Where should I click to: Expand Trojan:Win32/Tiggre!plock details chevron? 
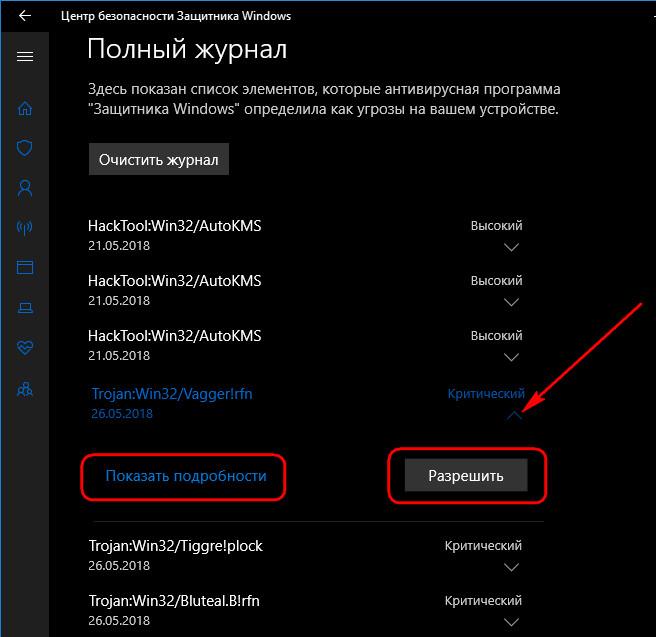pyautogui.click(x=511, y=567)
